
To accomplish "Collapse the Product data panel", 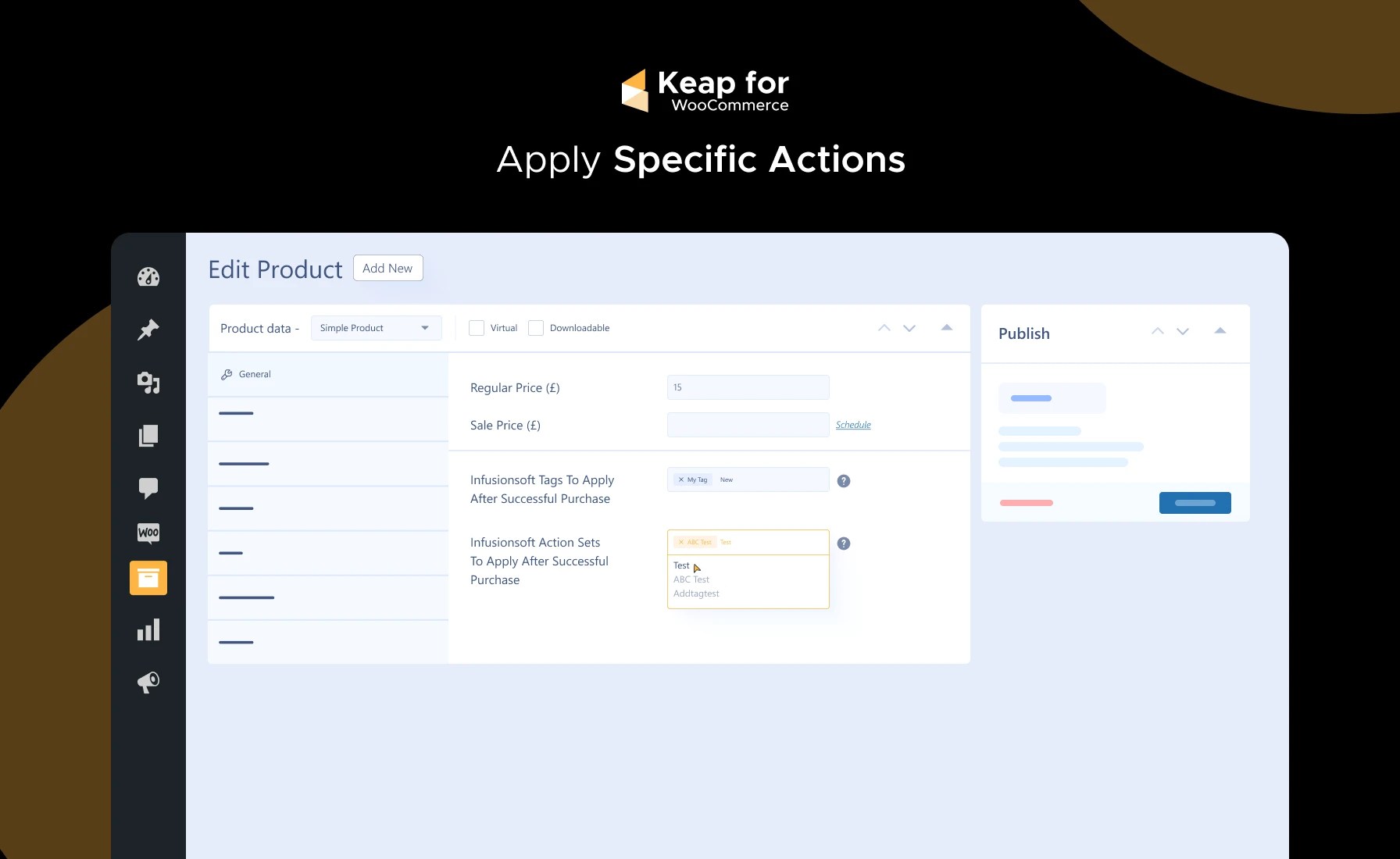I will (946, 328).
